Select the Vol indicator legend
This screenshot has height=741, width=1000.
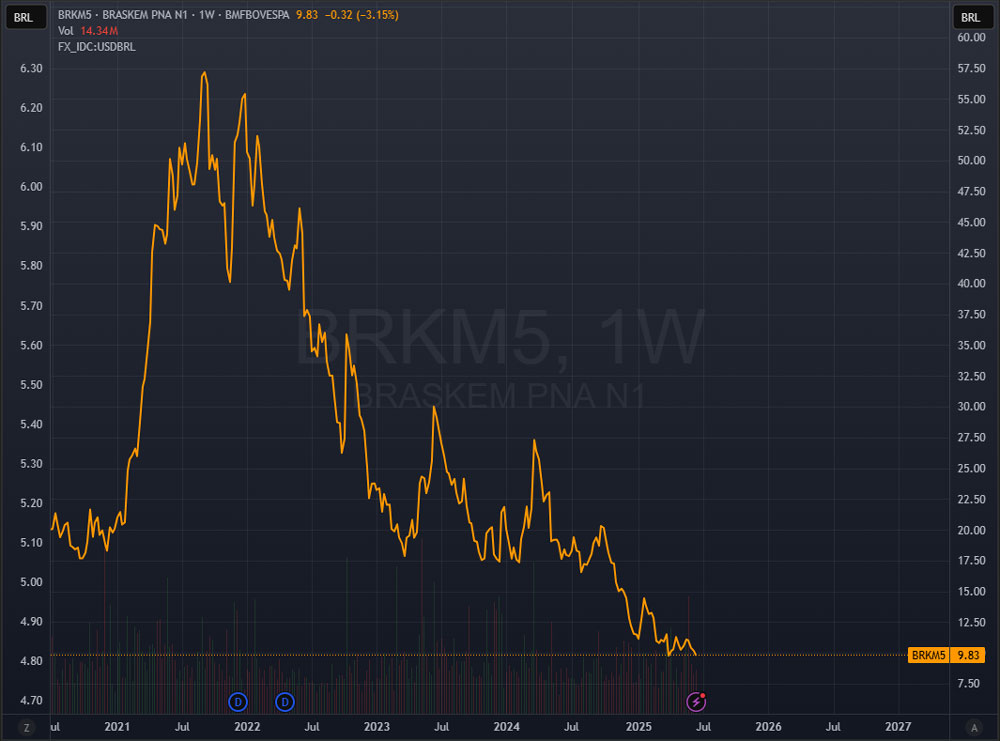click(x=67, y=31)
